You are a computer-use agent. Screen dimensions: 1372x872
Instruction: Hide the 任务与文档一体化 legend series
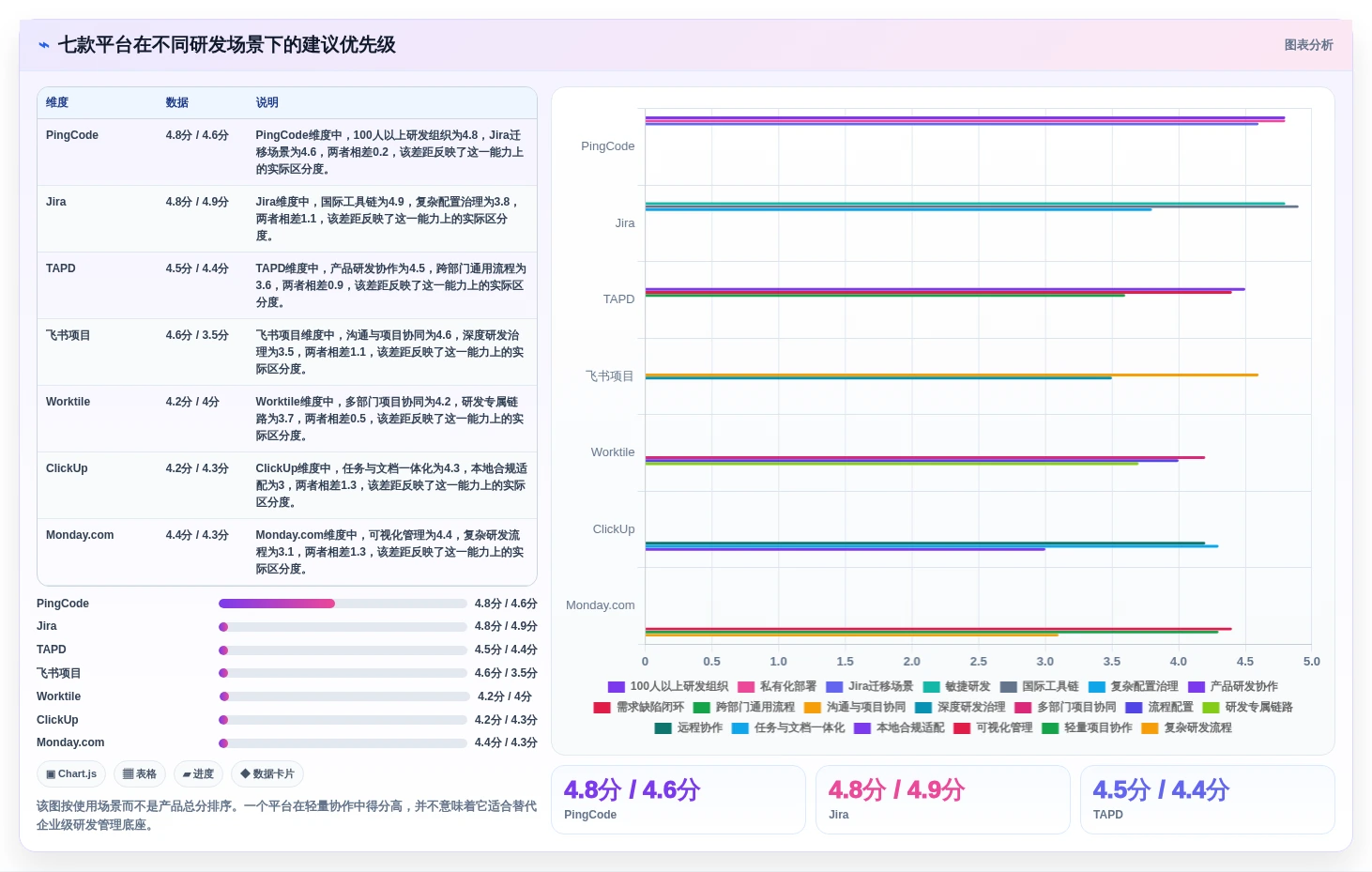click(x=788, y=728)
